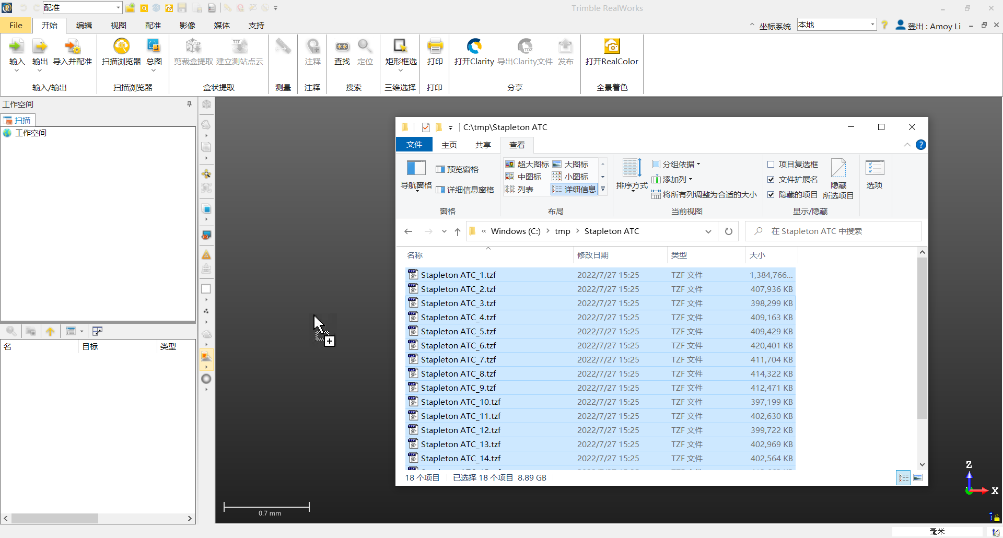Select the 扫描 tab in the workspace panel
This screenshot has height=538, width=1003.
(x=18, y=120)
